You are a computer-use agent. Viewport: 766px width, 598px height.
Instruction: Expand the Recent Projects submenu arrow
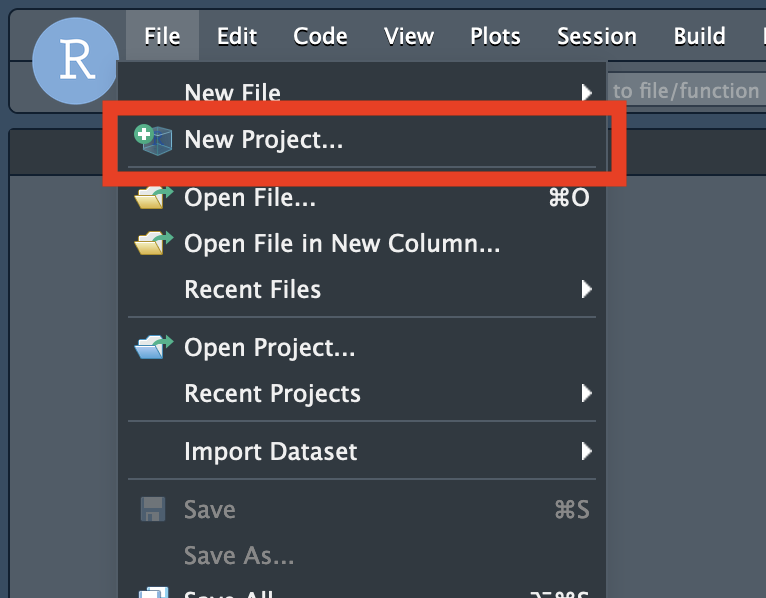tap(587, 393)
